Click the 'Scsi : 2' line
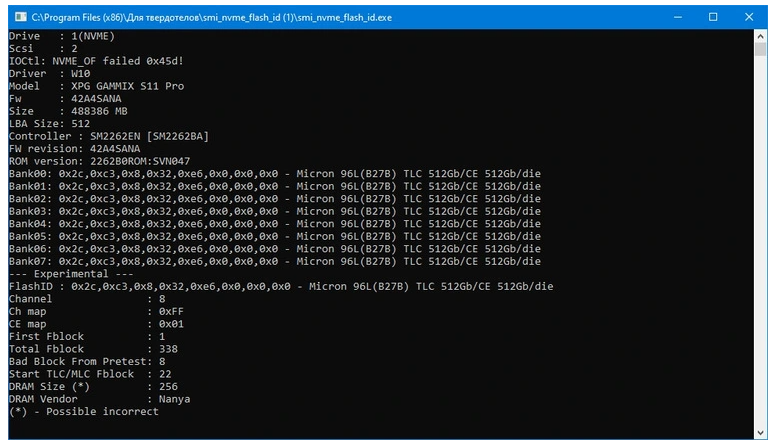 pyautogui.click(x=43, y=49)
